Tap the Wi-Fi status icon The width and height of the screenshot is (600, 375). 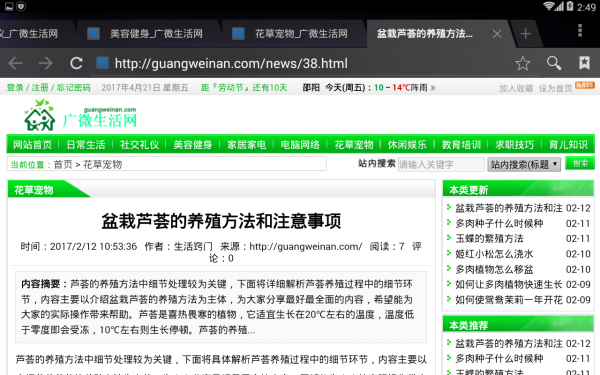point(549,6)
